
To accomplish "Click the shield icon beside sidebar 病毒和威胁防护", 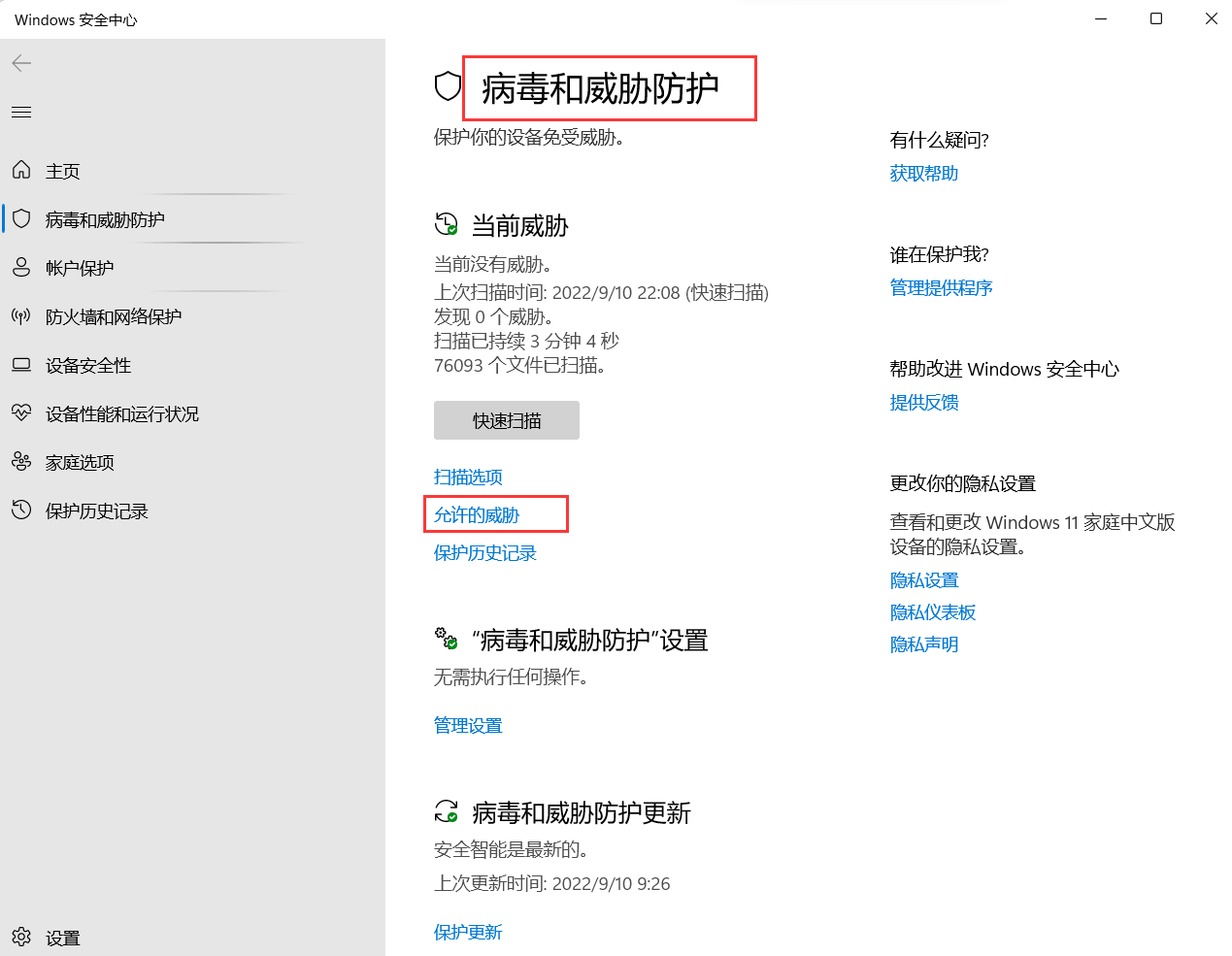I will coord(21,219).
